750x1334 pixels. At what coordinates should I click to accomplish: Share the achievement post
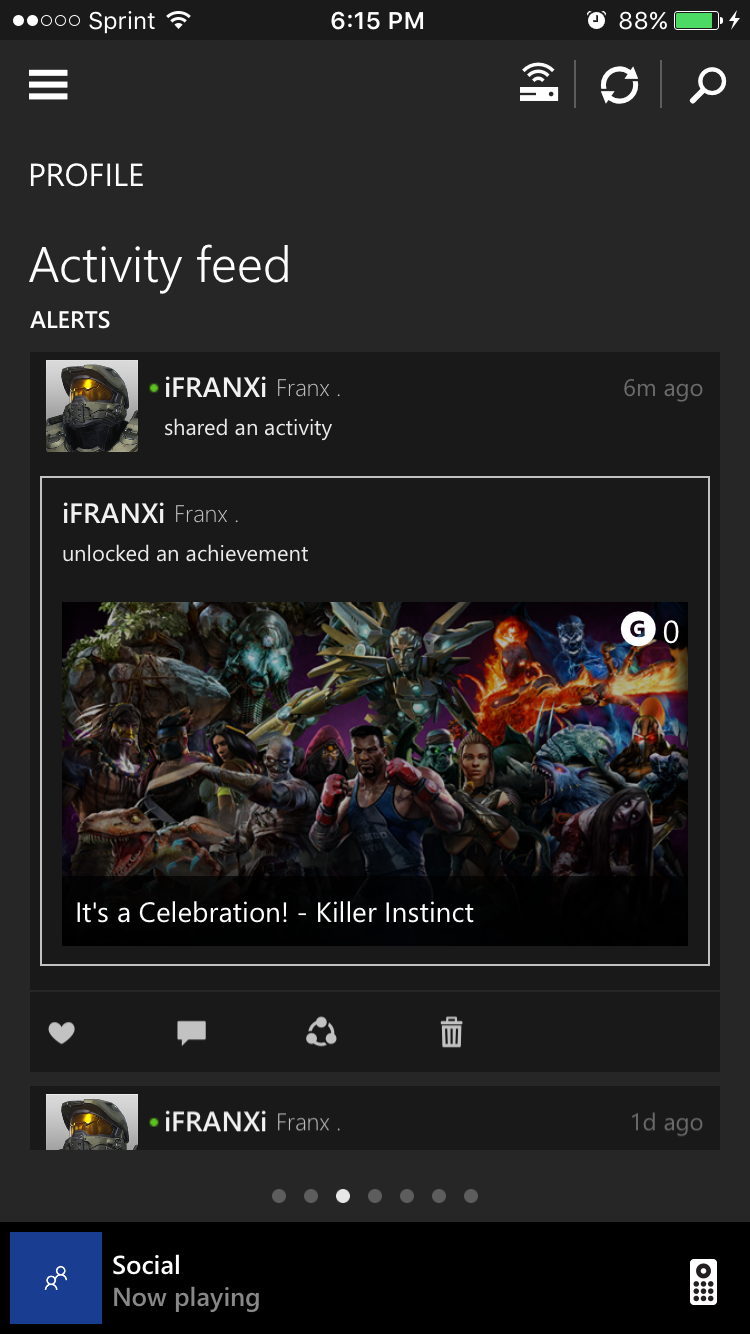click(x=321, y=1032)
